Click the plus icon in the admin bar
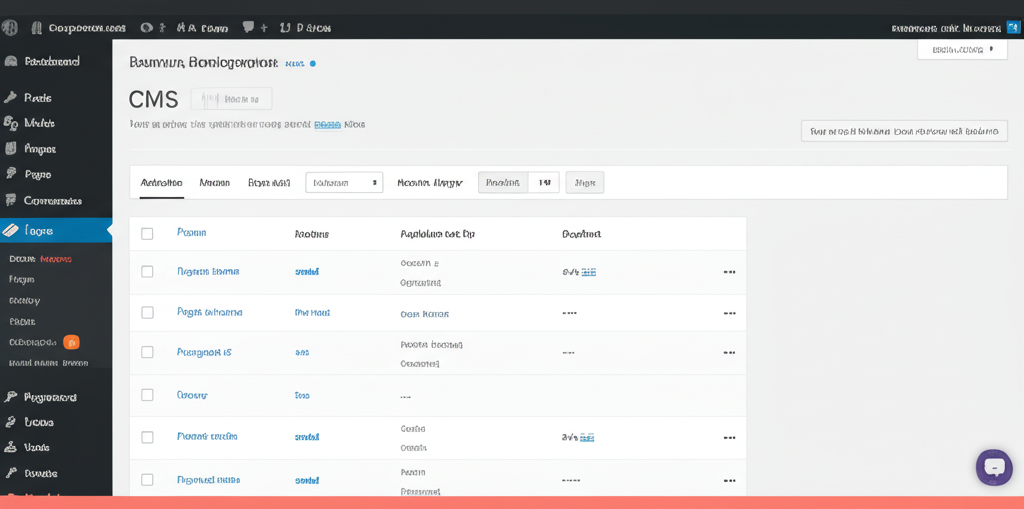Viewport: 1024px width, 509px height. [264, 28]
